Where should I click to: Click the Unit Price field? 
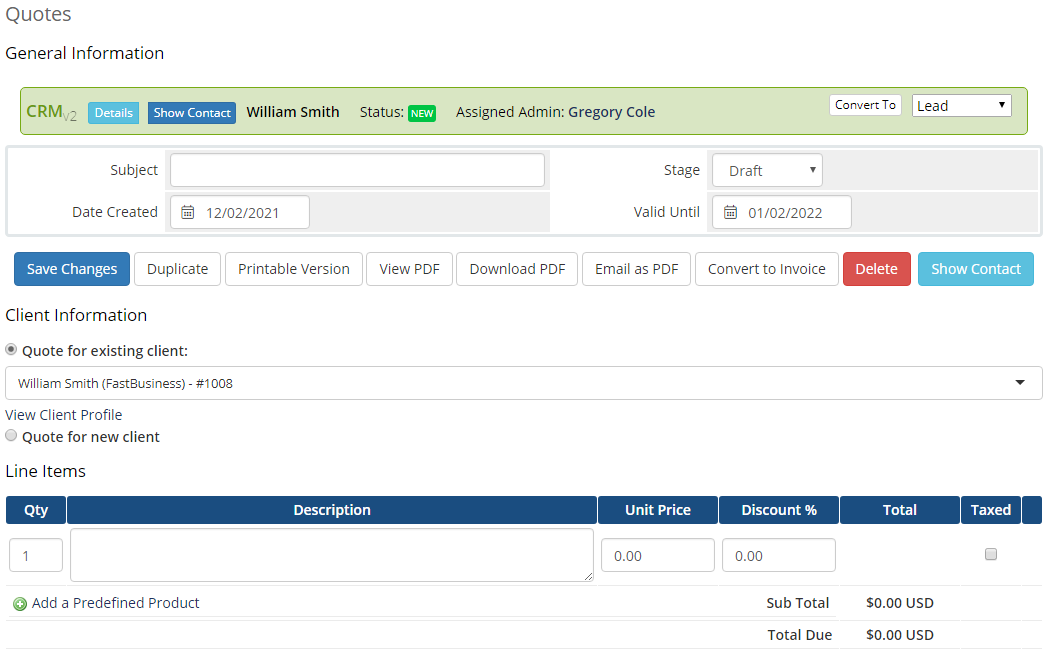(658, 555)
